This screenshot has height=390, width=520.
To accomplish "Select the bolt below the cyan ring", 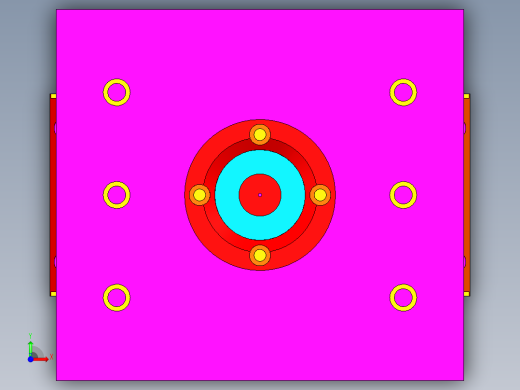I will click(260, 255).
